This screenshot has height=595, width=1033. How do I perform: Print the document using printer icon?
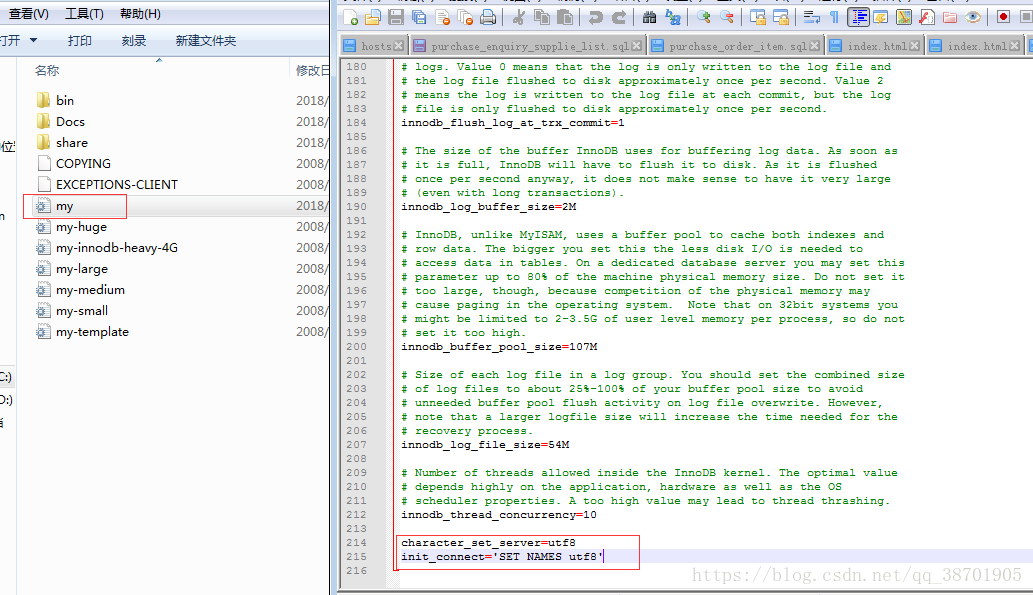488,17
